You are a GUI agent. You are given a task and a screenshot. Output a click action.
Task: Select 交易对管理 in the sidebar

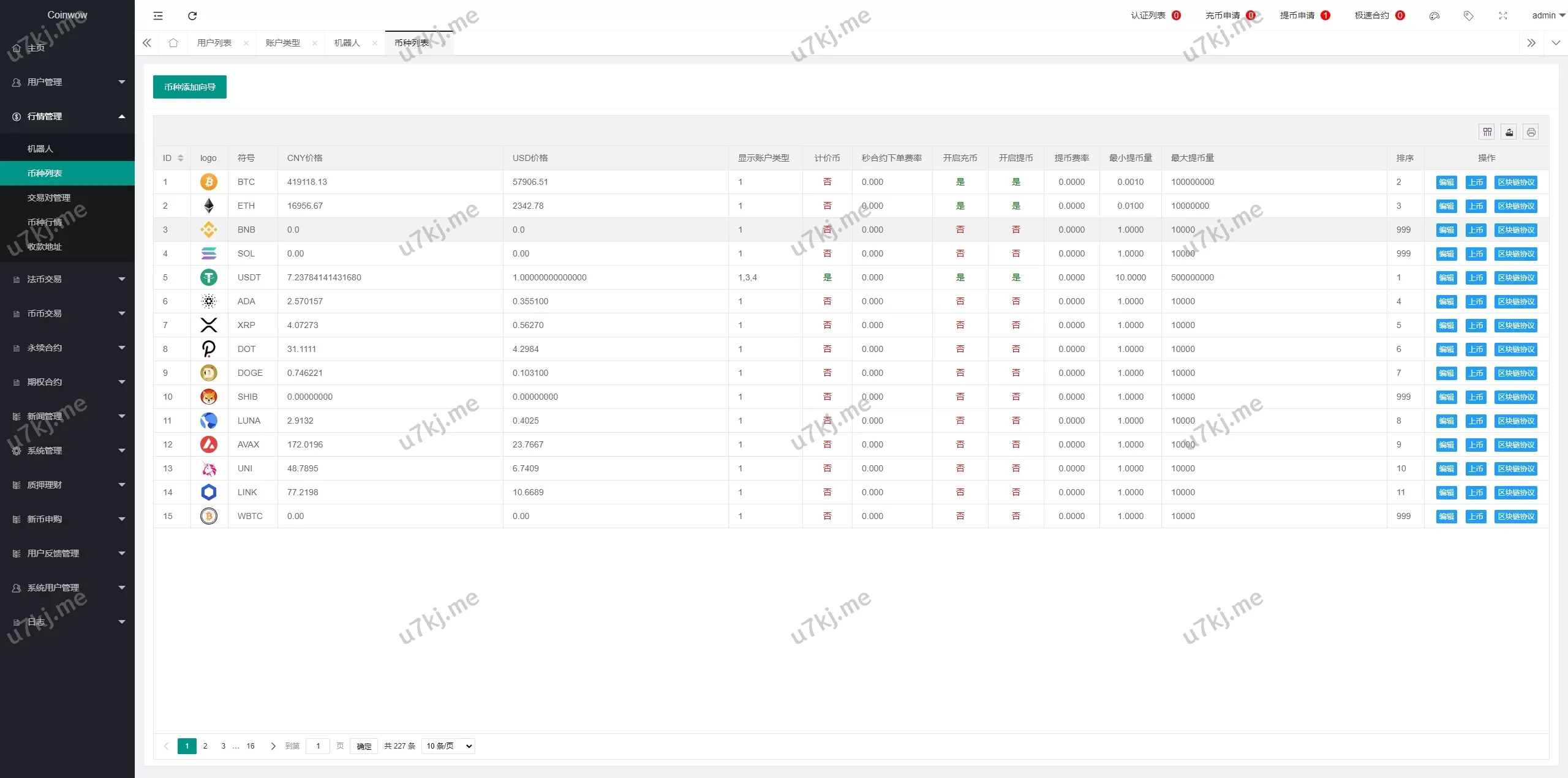49,198
